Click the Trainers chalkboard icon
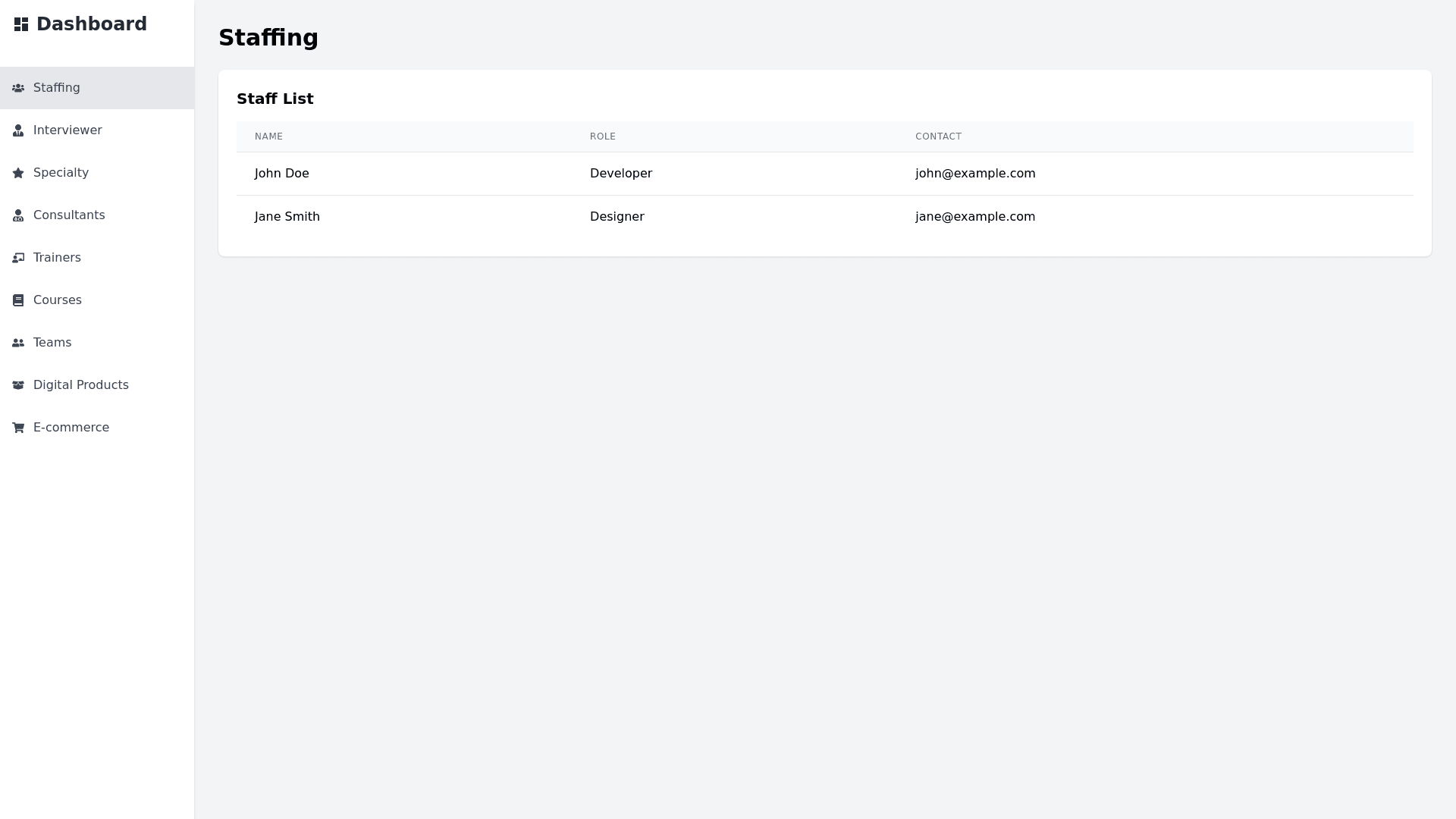 [x=18, y=258]
